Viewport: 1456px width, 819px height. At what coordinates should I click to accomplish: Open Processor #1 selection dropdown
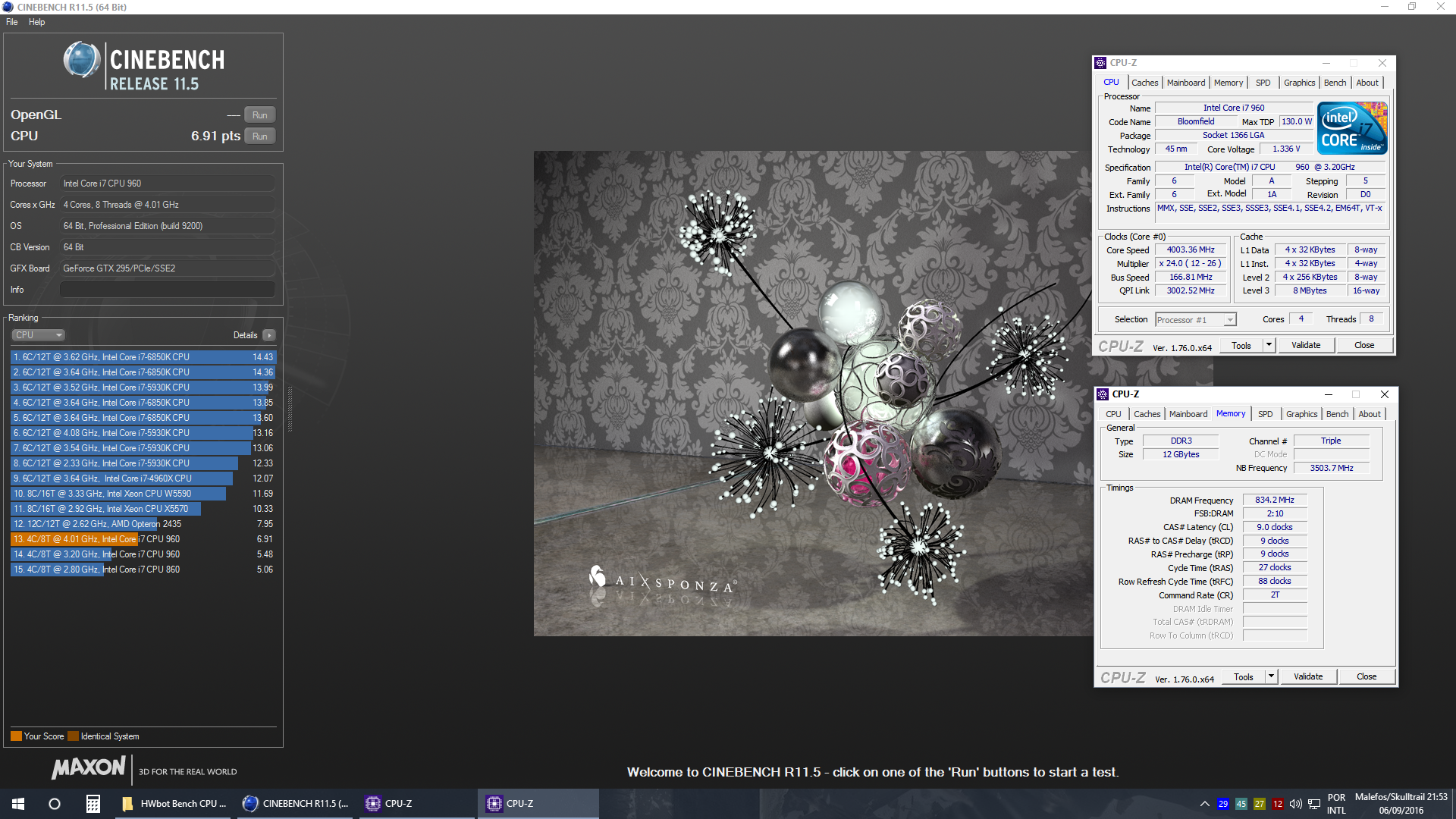tap(1196, 320)
